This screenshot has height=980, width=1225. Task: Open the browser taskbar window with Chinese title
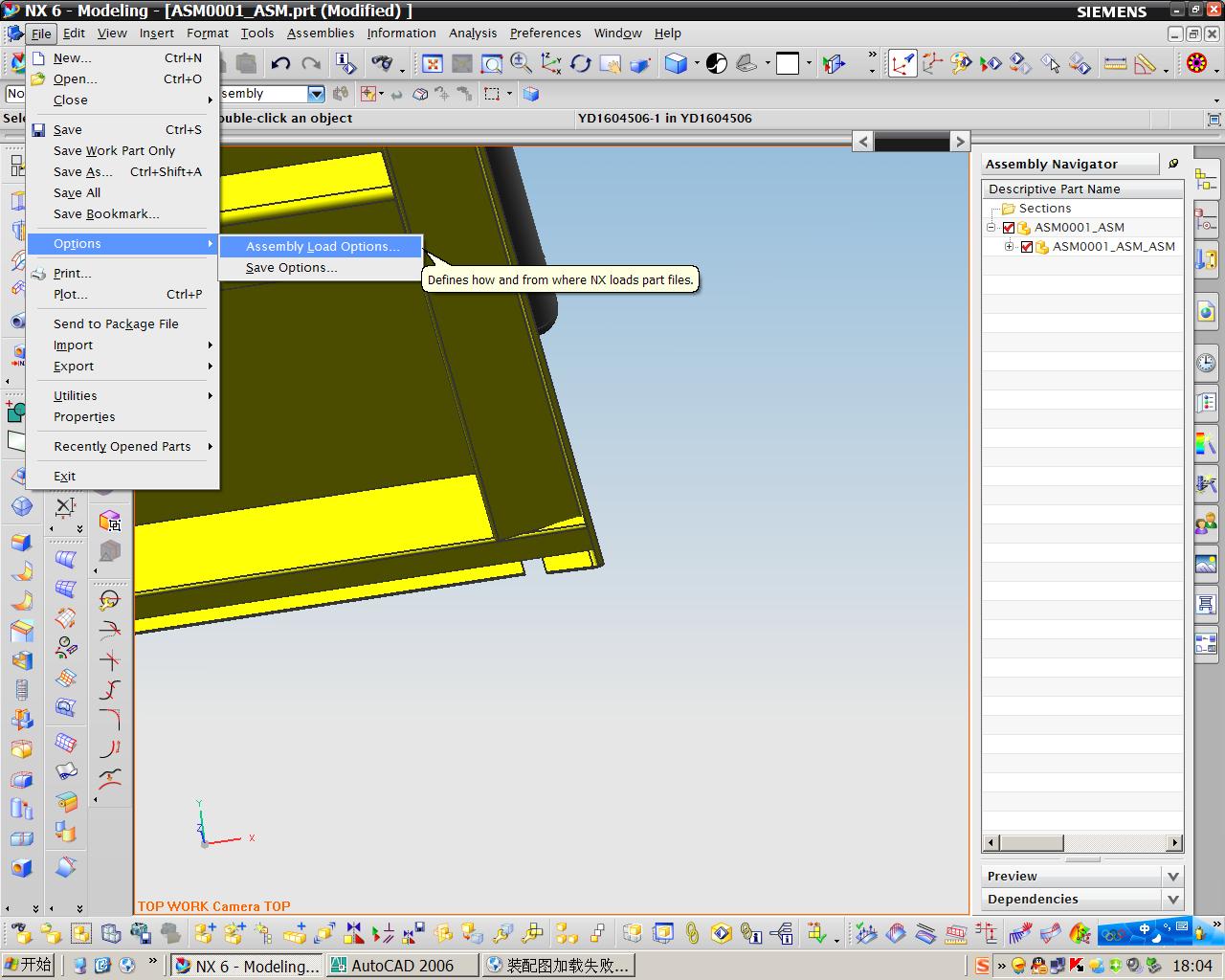(558, 966)
